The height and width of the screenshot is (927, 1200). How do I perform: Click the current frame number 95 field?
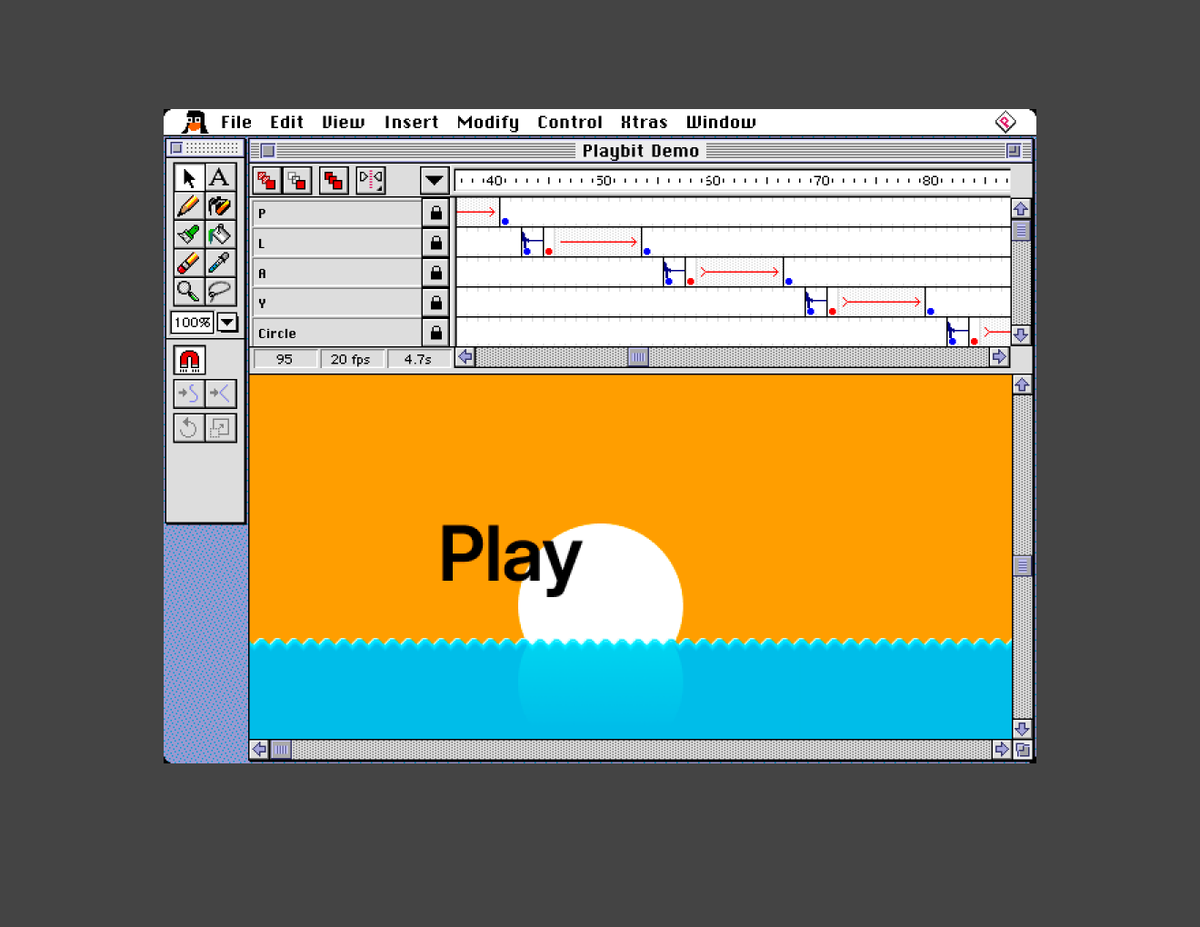[x=285, y=359]
